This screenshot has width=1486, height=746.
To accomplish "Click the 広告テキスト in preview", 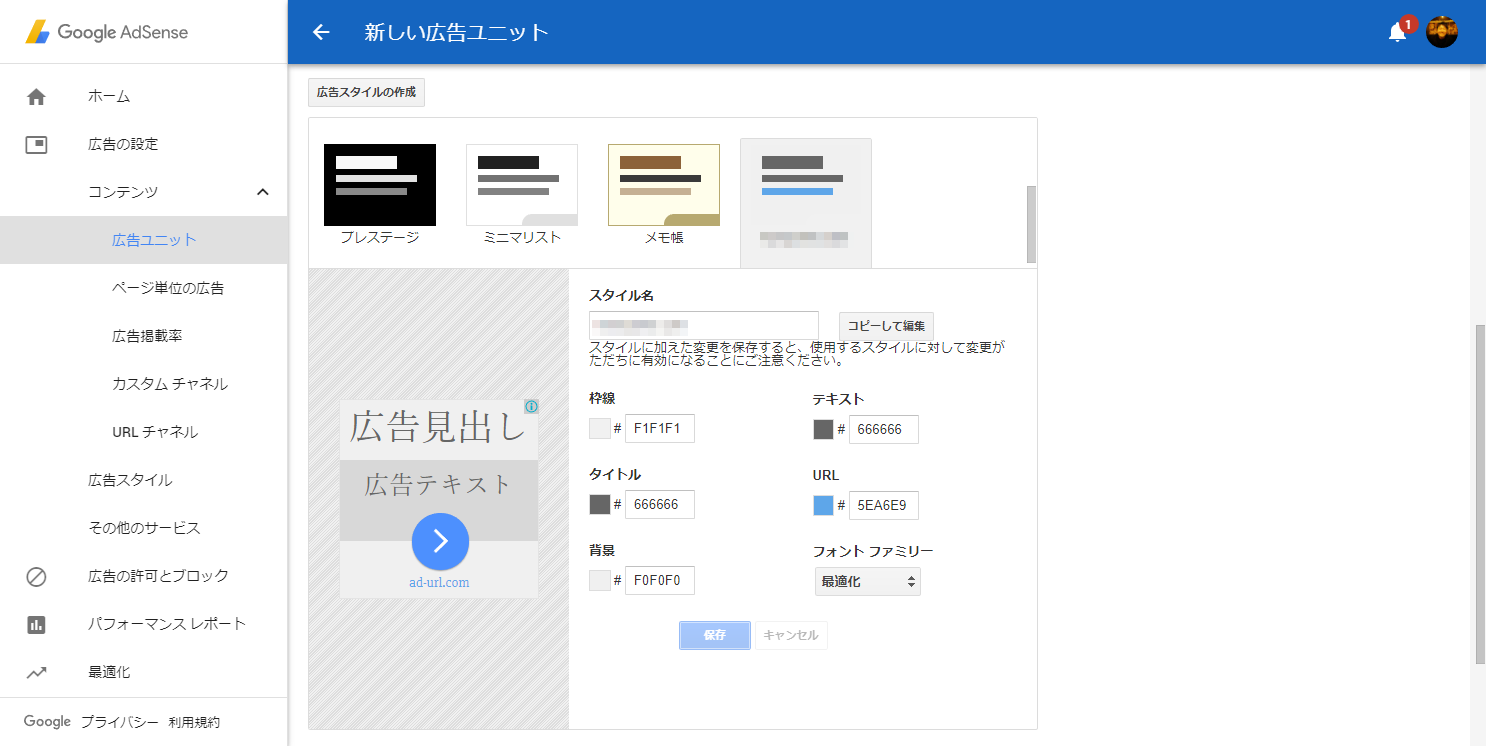I will [438, 485].
